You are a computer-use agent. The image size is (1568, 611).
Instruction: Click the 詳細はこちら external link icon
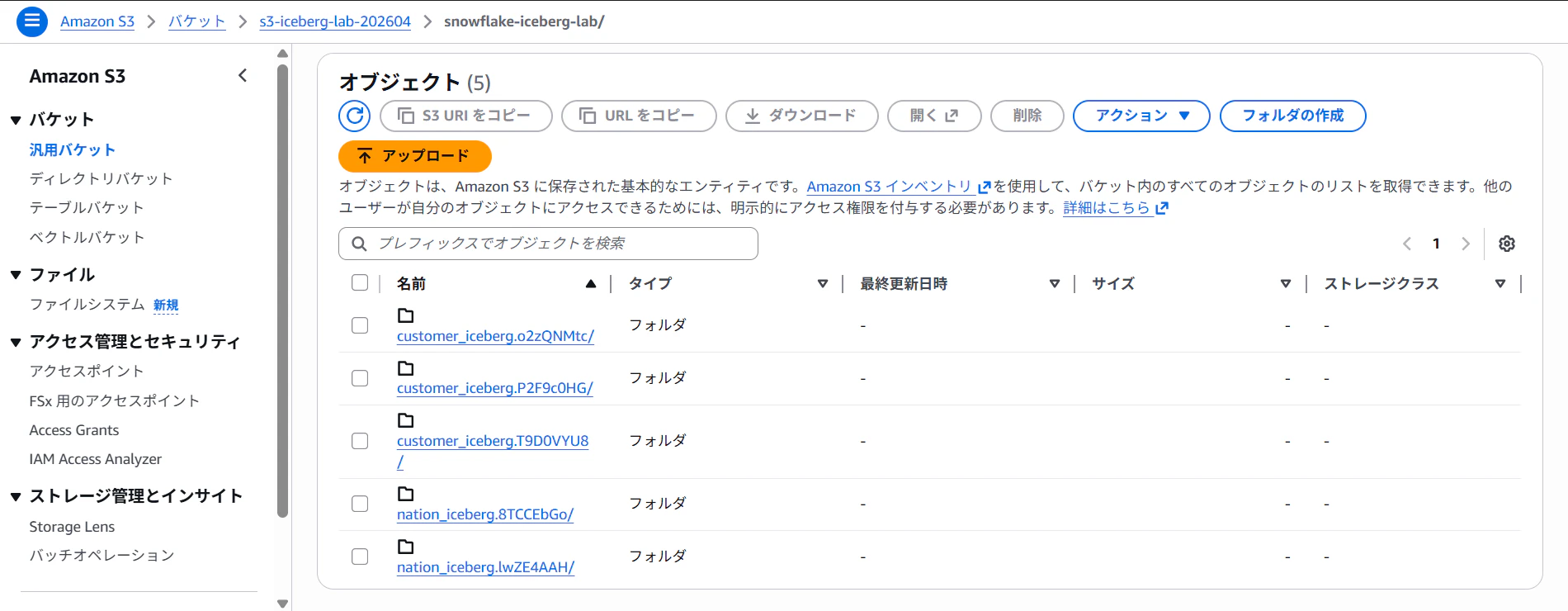(1162, 208)
